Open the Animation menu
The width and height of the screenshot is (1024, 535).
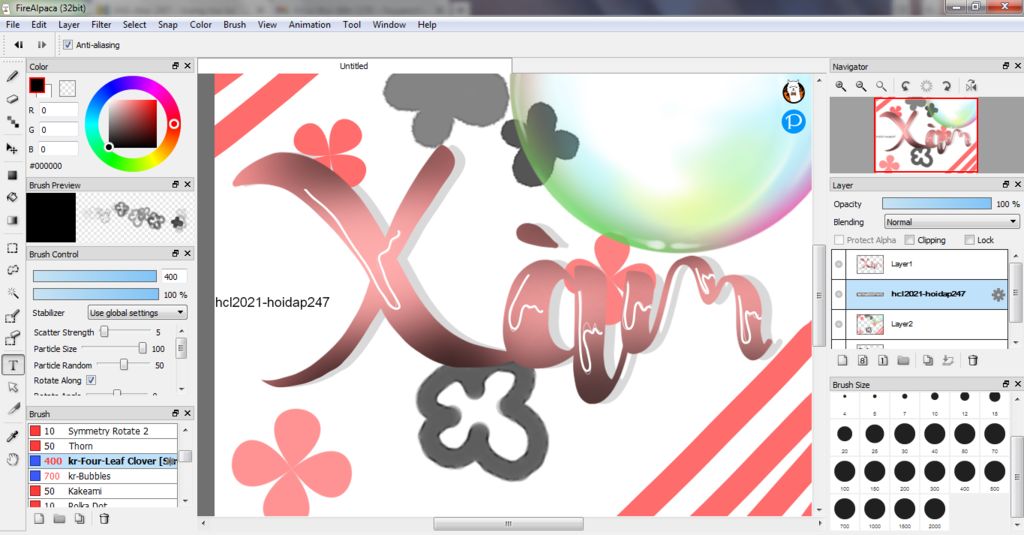(310, 25)
